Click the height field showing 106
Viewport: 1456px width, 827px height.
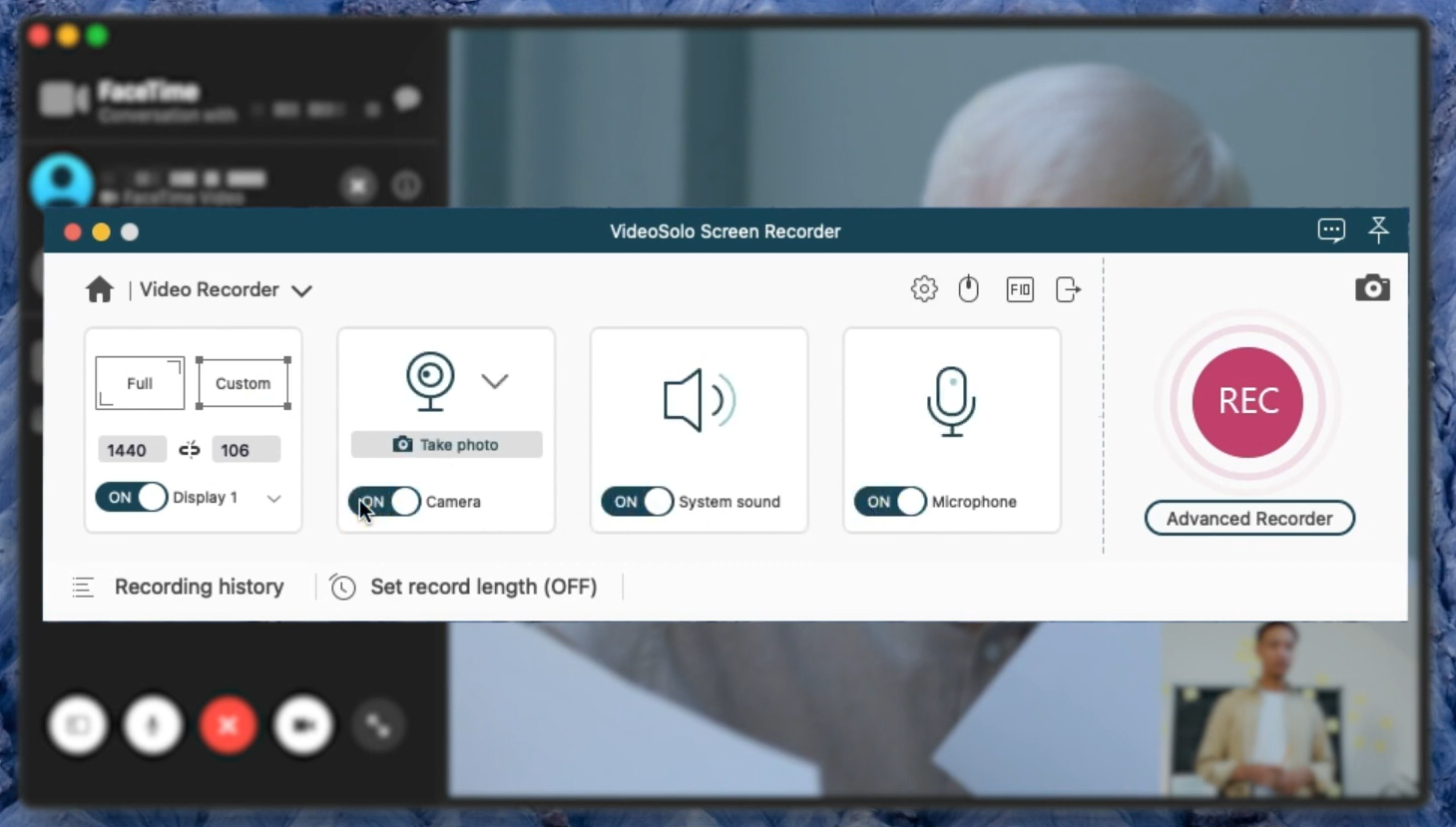pos(245,450)
